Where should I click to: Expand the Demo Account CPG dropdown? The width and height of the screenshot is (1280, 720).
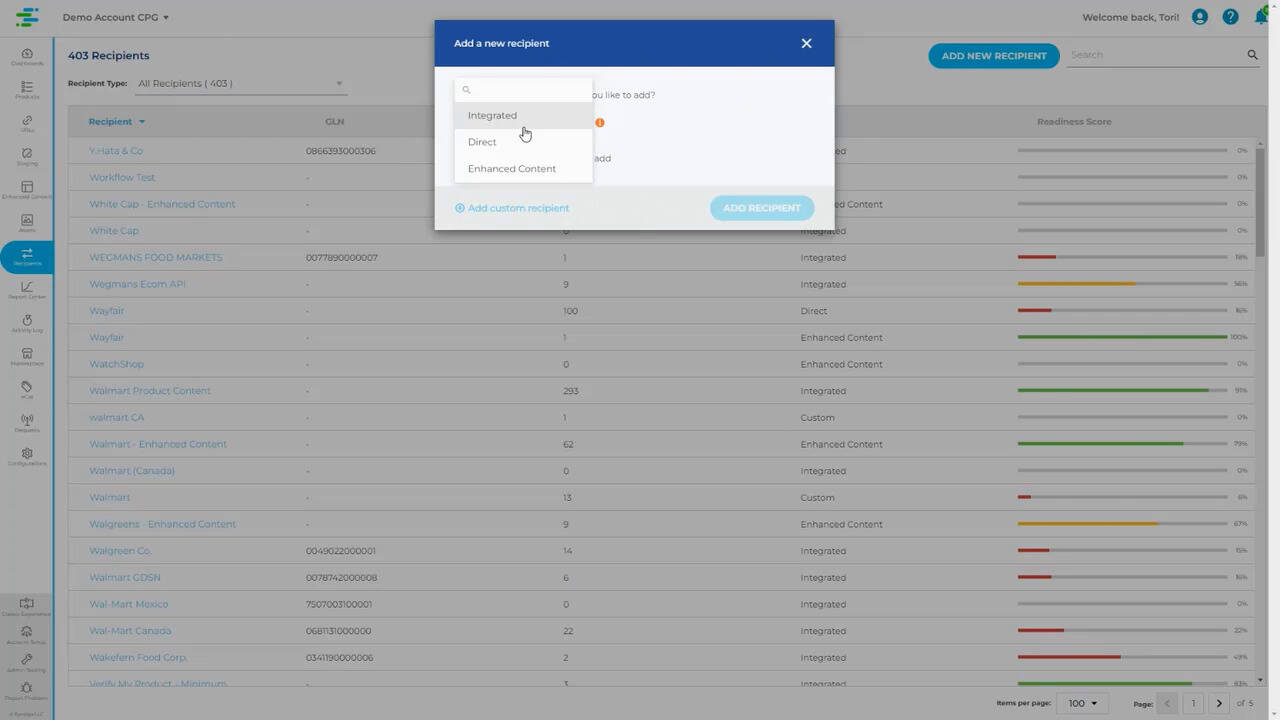(x=115, y=17)
